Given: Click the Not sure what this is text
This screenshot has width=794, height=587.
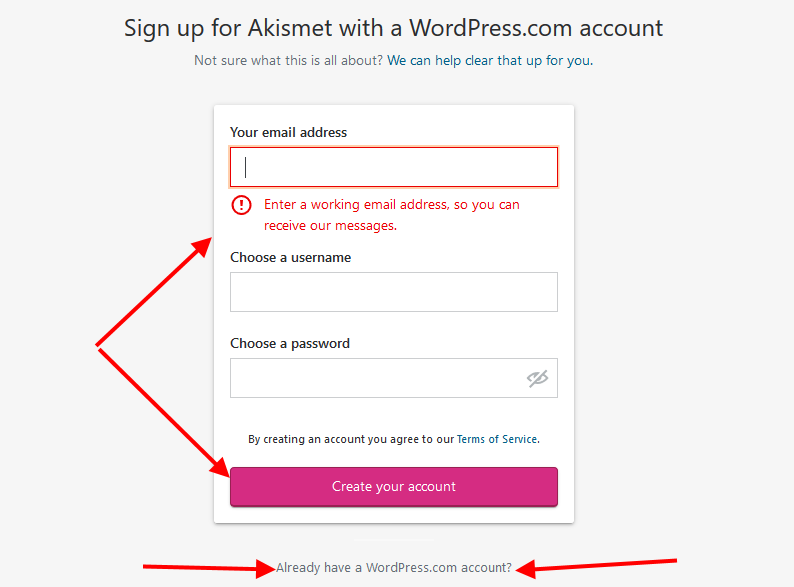Looking at the screenshot, I should pyautogui.click(x=289, y=61).
